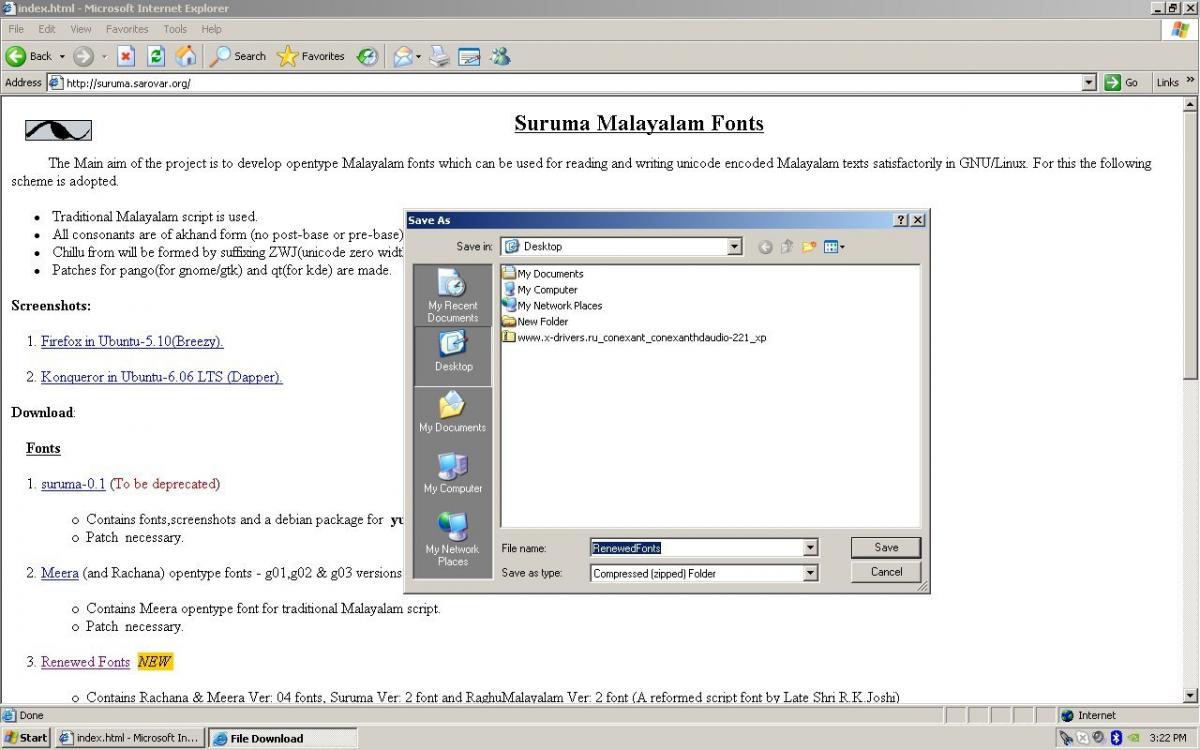This screenshot has height=750, width=1200.
Task: Click the Print icon in toolbar
Action: coord(440,56)
